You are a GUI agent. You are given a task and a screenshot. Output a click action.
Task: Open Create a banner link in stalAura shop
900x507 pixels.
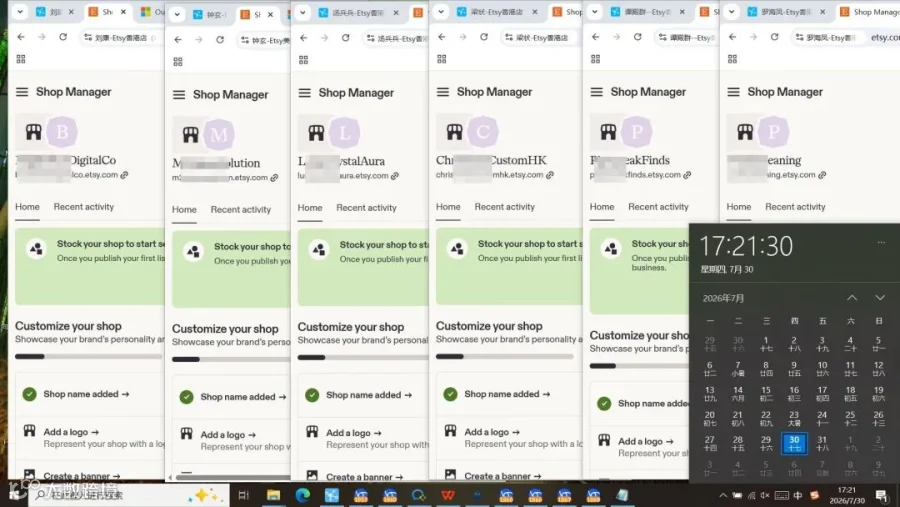click(x=364, y=477)
